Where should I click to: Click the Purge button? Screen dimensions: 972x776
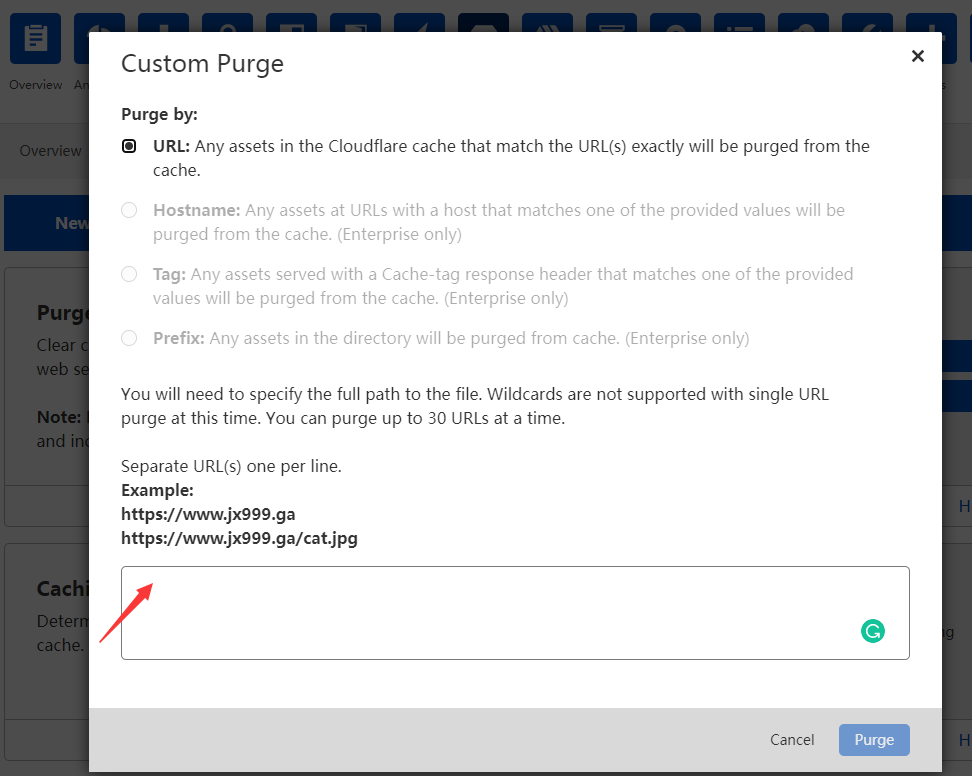click(874, 740)
